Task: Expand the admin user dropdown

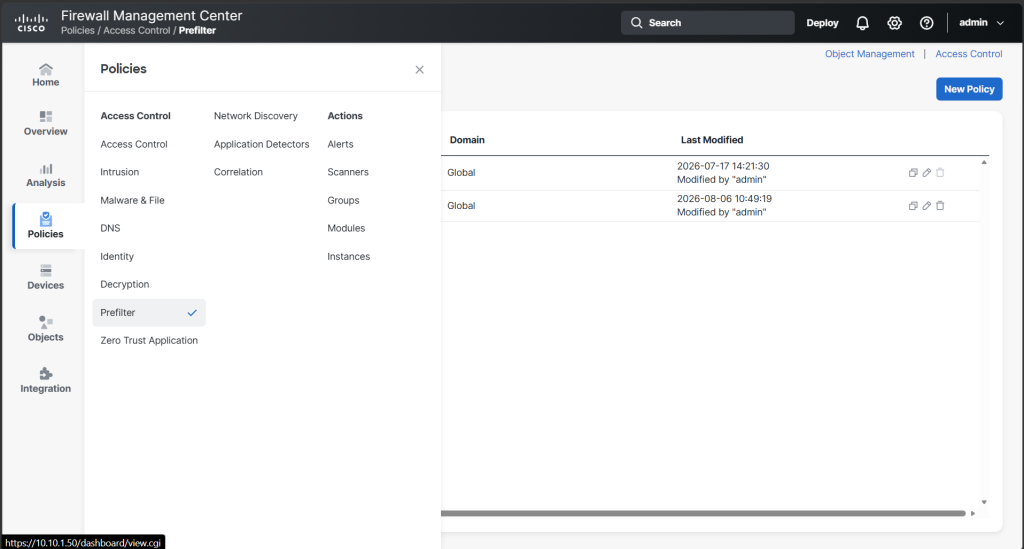Action: point(981,23)
